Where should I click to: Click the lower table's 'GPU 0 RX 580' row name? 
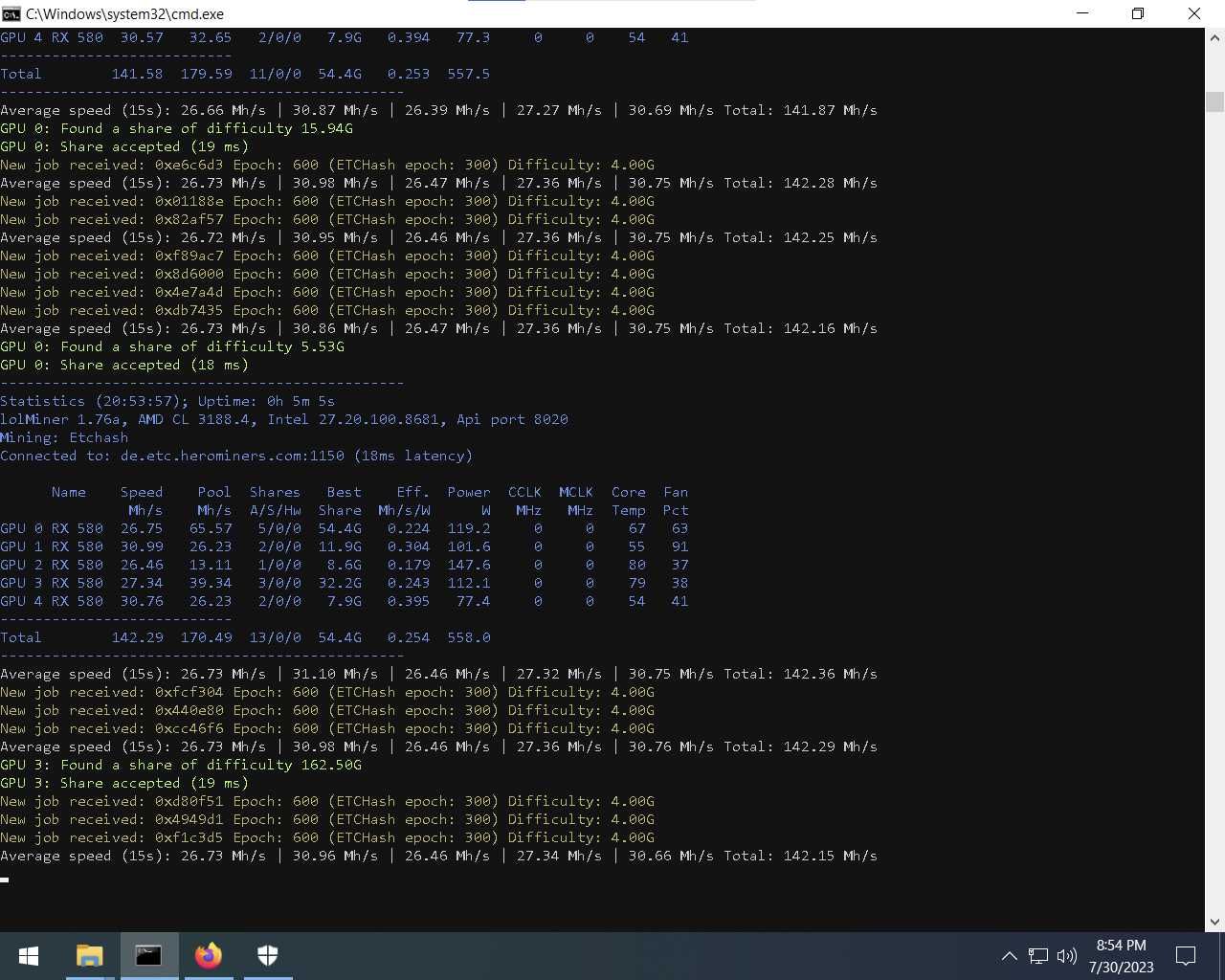tap(52, 528)
